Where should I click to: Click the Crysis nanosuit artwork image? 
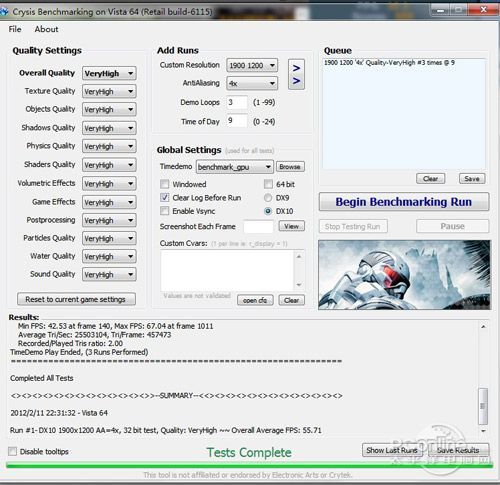click(x=404, y=275)
